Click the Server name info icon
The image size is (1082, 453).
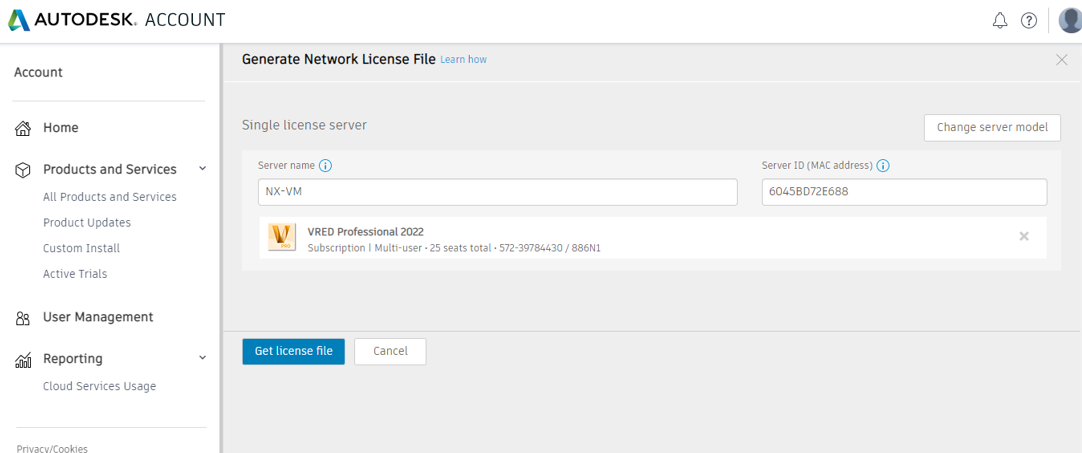pos(325,166)
